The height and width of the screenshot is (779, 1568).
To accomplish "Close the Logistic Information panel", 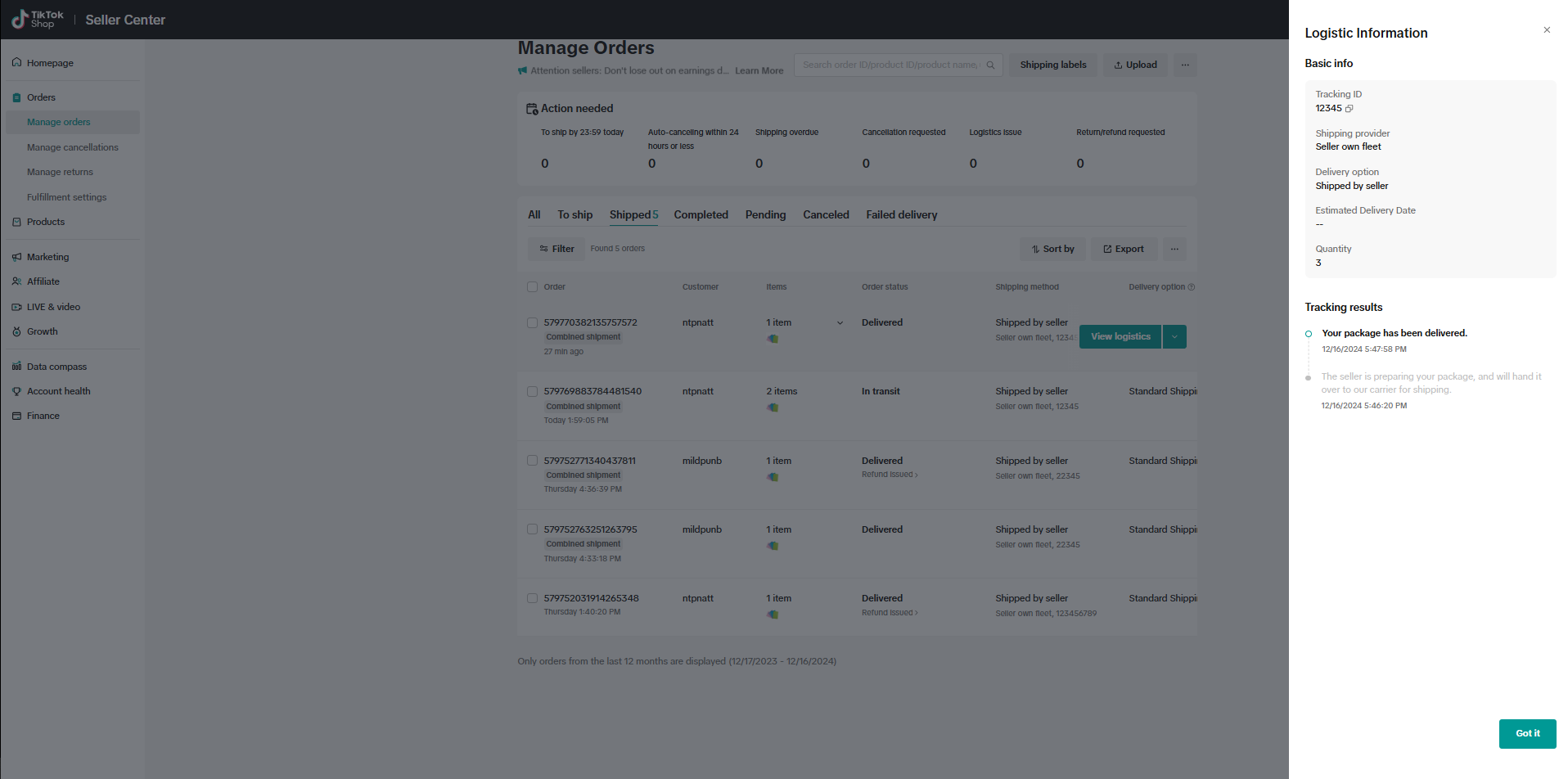I will 1546,30.
